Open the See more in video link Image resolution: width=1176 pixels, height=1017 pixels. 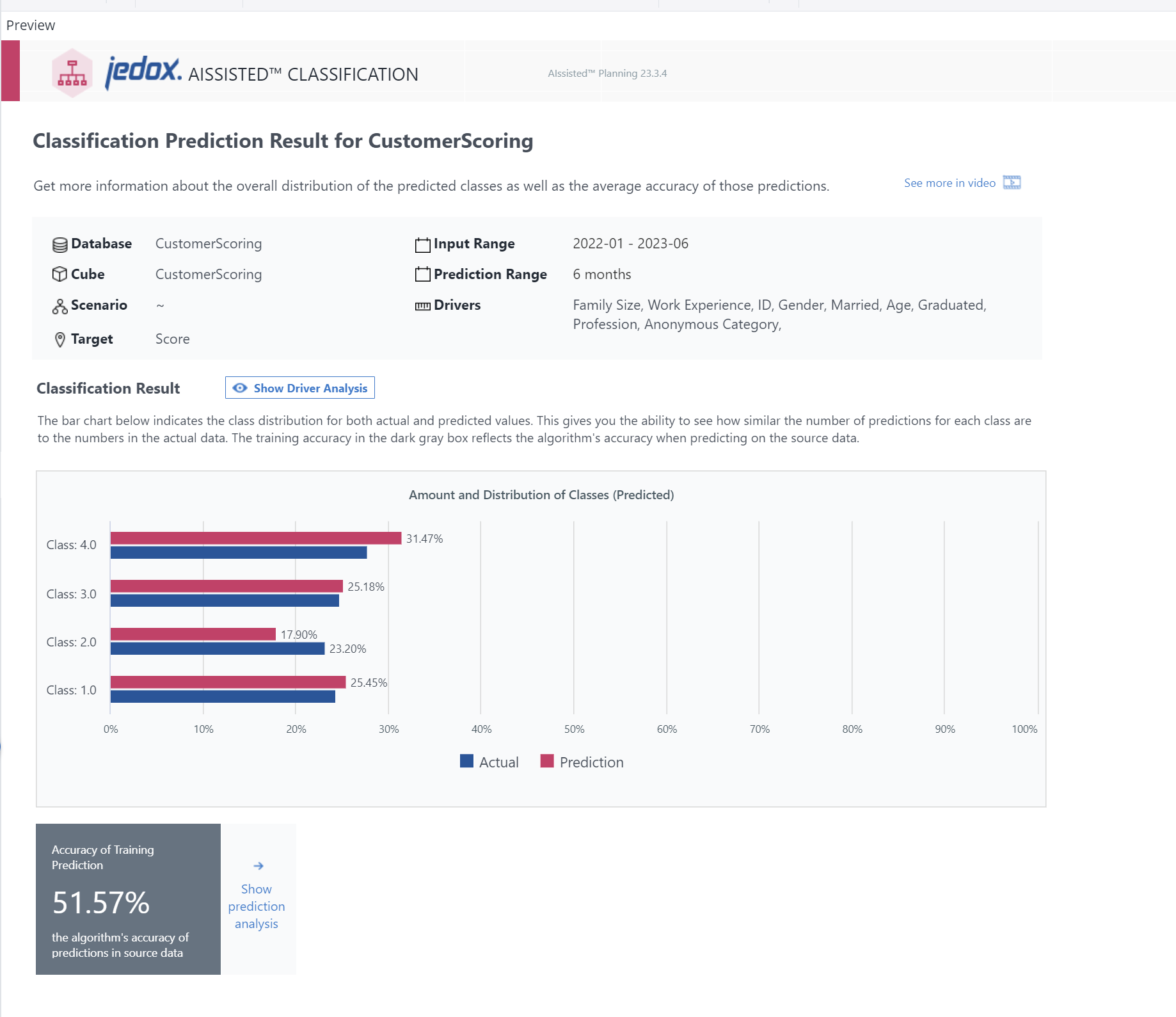coord(950,182)
